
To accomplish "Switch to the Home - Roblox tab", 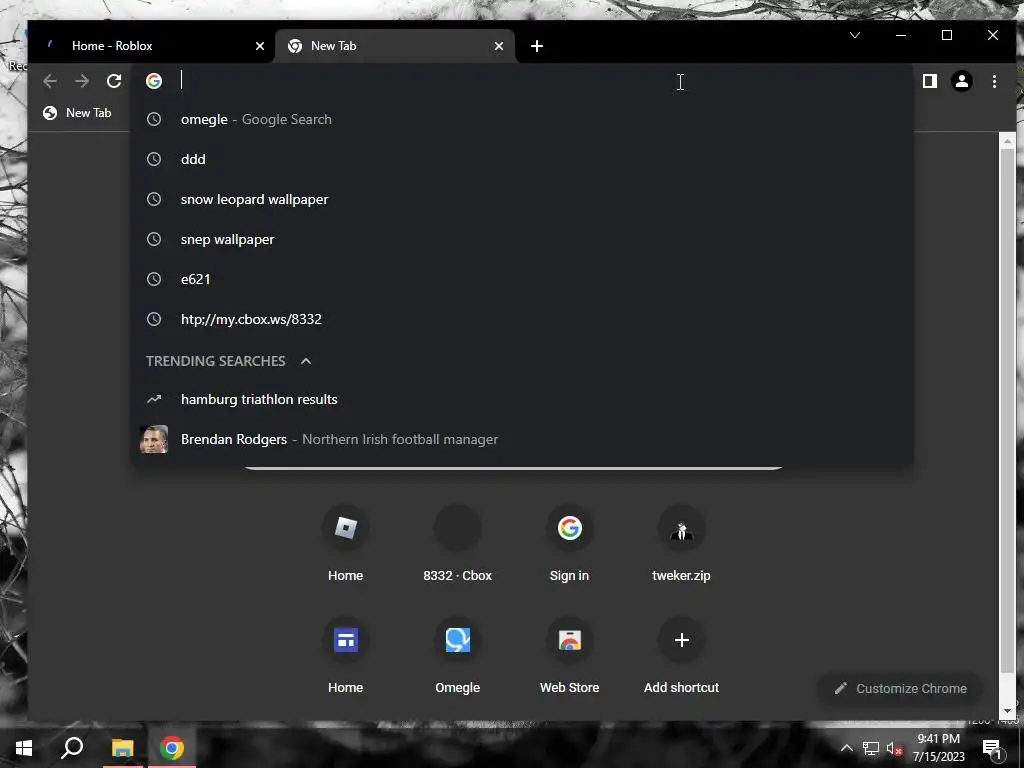I will pos(152,46).
